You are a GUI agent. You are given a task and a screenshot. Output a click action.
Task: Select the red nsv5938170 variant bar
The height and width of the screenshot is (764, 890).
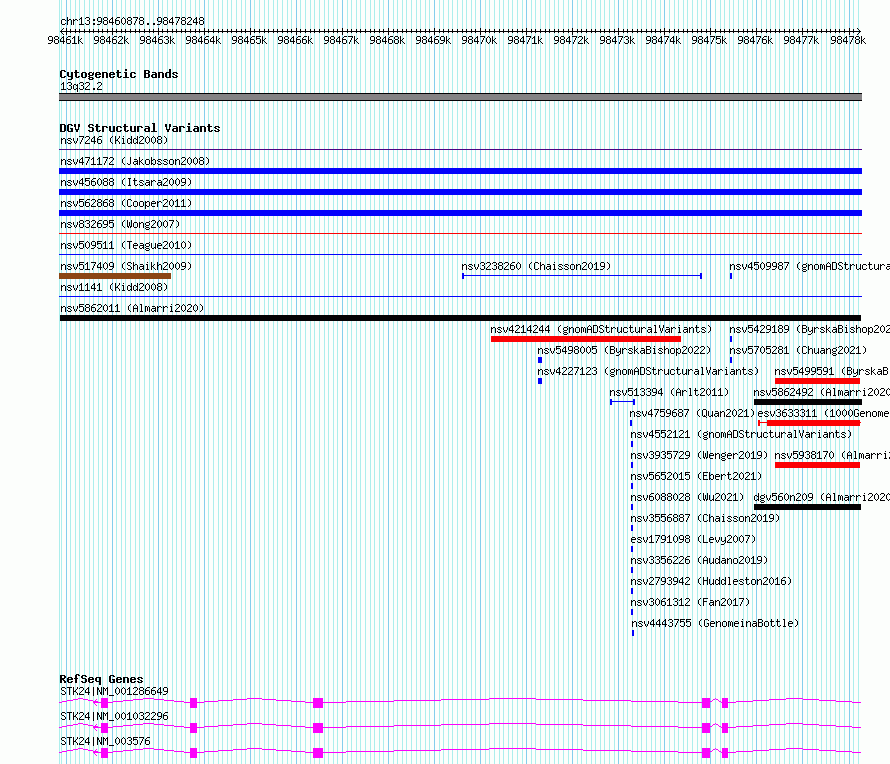click(817, 465)
